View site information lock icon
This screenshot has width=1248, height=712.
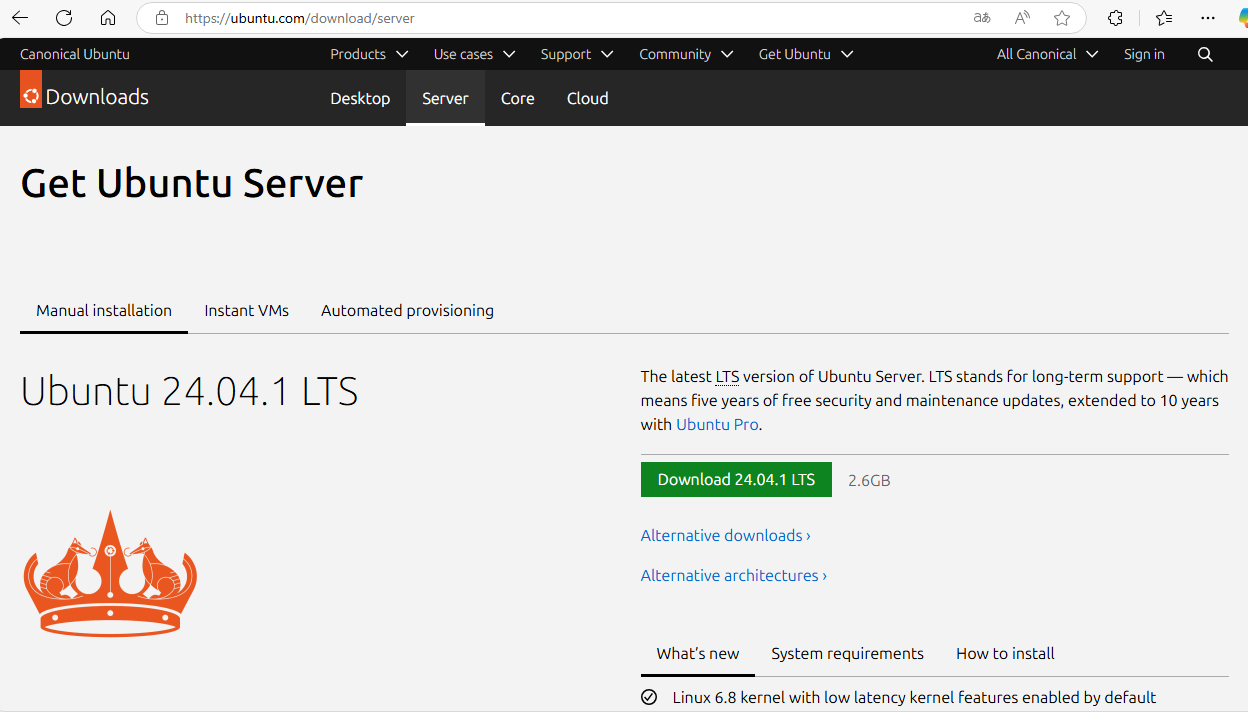tap(162, 18)
